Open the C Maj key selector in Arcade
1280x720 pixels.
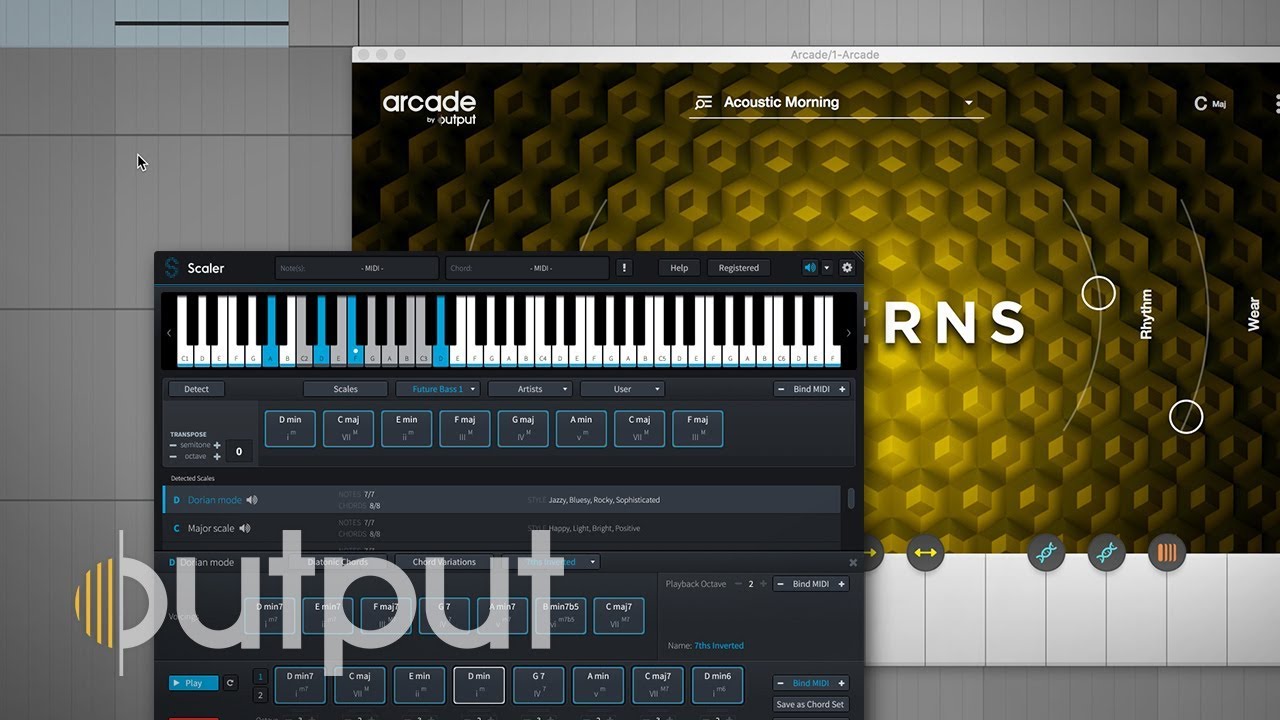pos(1209,103)
